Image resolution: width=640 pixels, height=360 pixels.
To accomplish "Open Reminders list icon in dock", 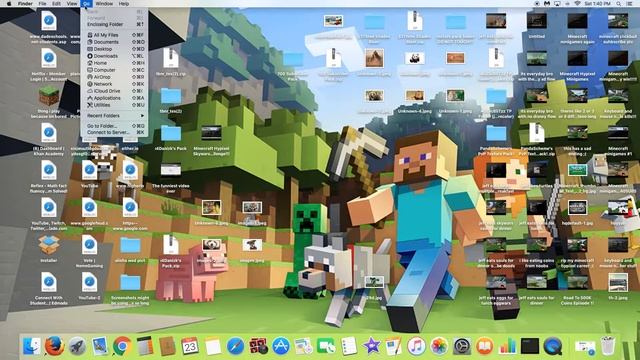I will click(x=349, y=347).
